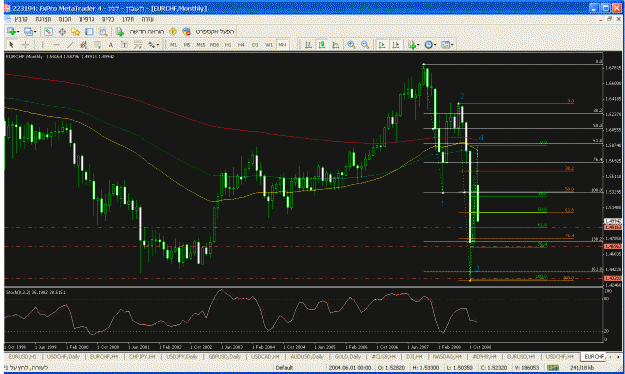The image size is (625, 374).
Task: Click the Stoch indicator label in subwindow
Action: tap(36, 292)
